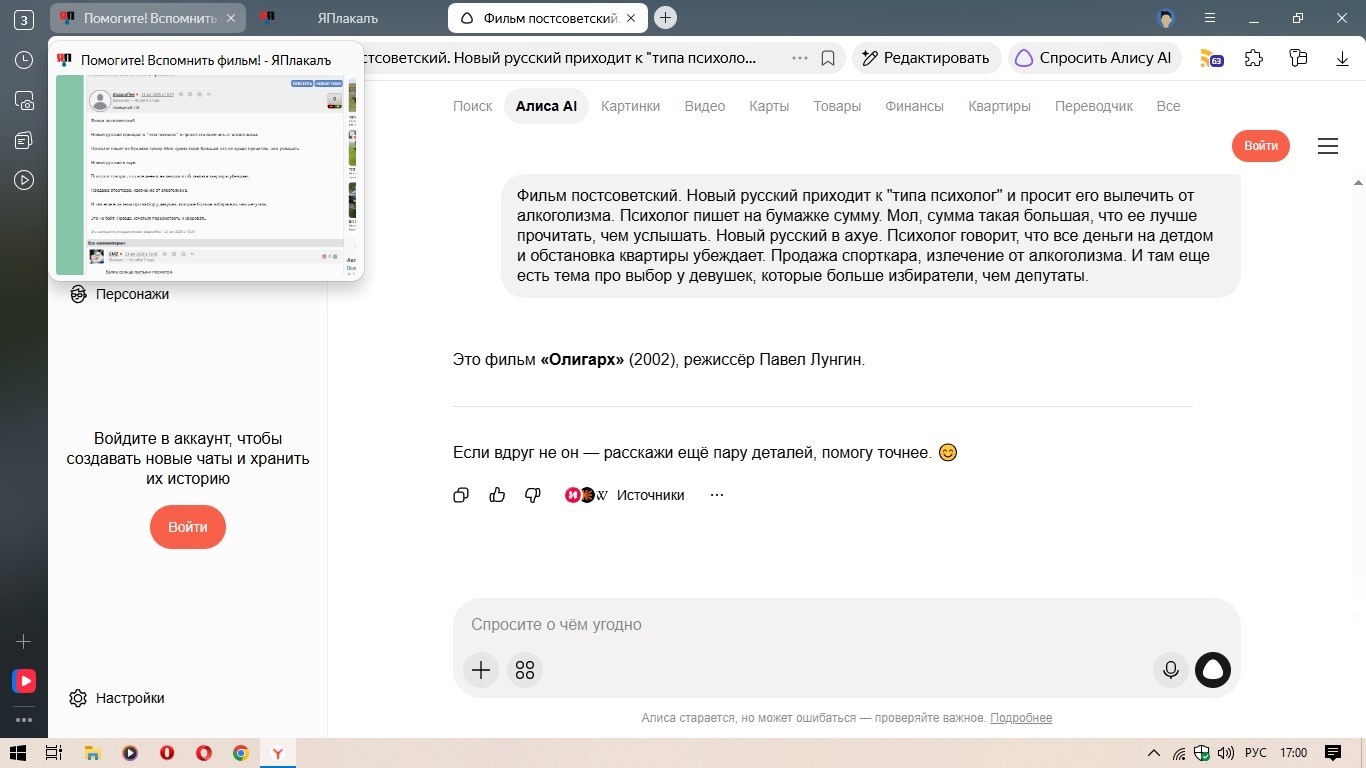The image size is (1366, 768).
Task: Open the extensions puzzle icon
Action: tap(1254, 58)
